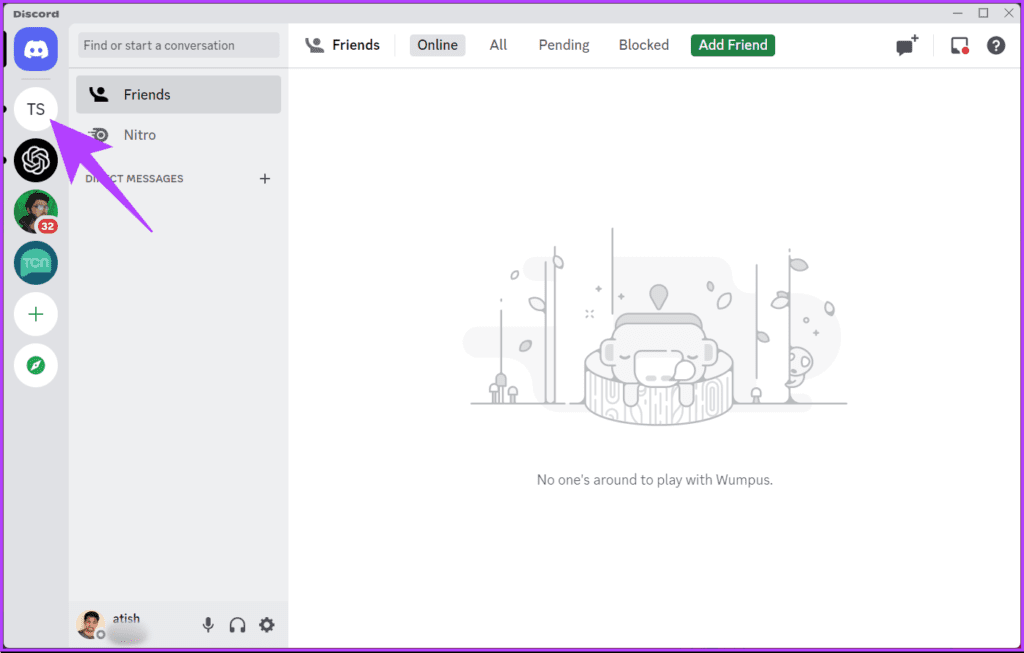Open the help question mark icon

click(996, 46)
